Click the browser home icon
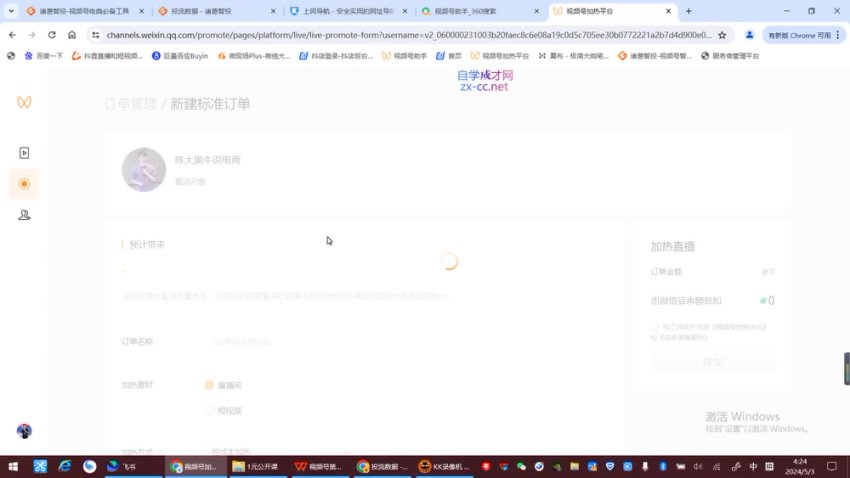850x478 pixels. click(x=72, y=34)
